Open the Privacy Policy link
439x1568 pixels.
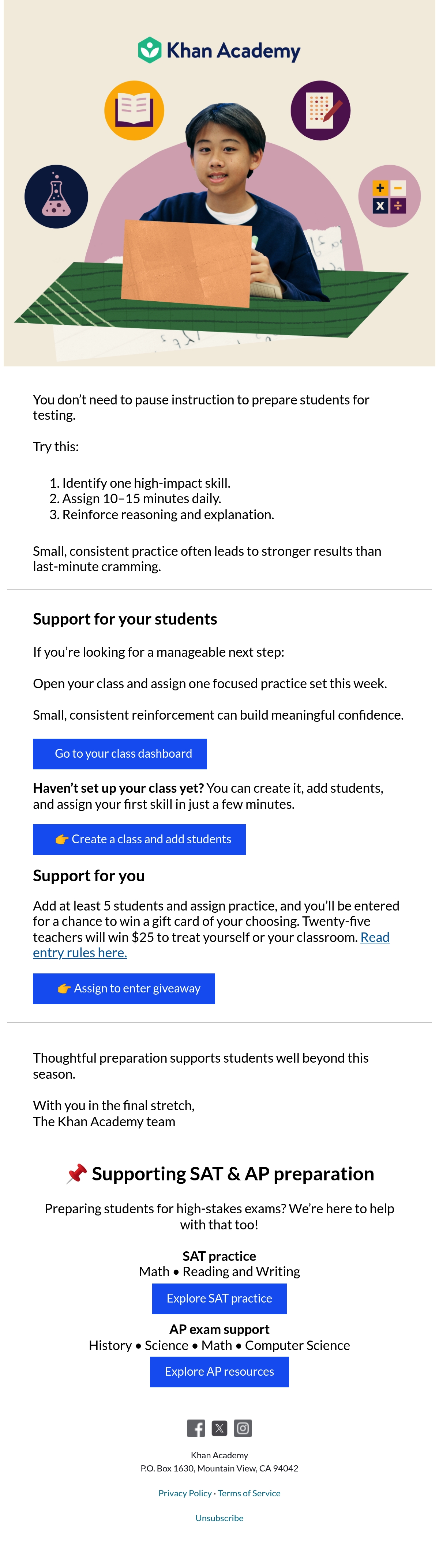[x=185, y=1493]
